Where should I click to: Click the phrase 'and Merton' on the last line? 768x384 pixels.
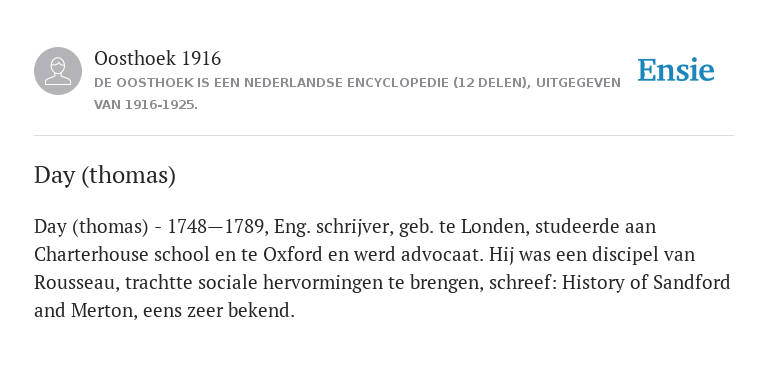tap(86, 311)
